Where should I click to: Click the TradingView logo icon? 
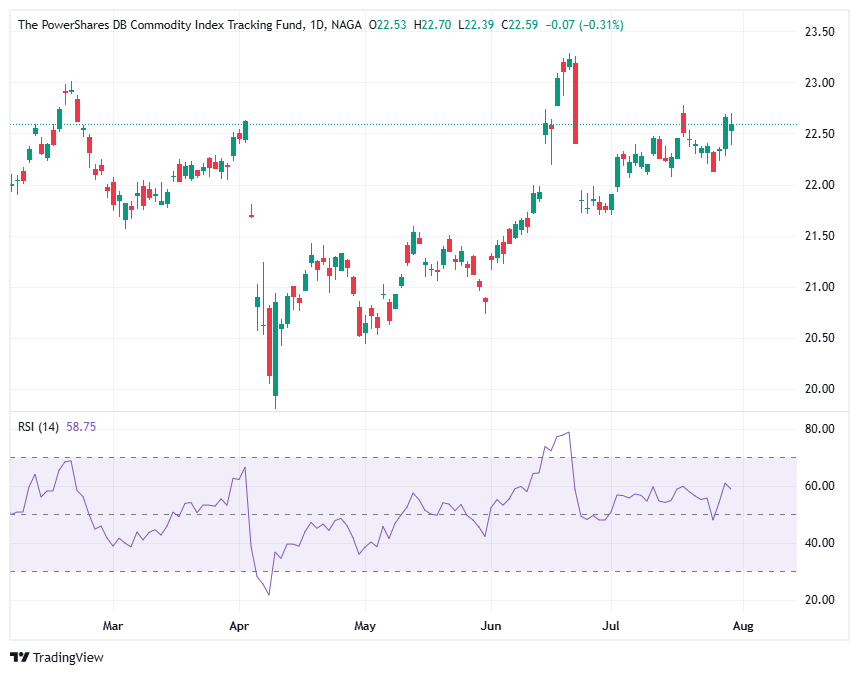coord(20,658)
